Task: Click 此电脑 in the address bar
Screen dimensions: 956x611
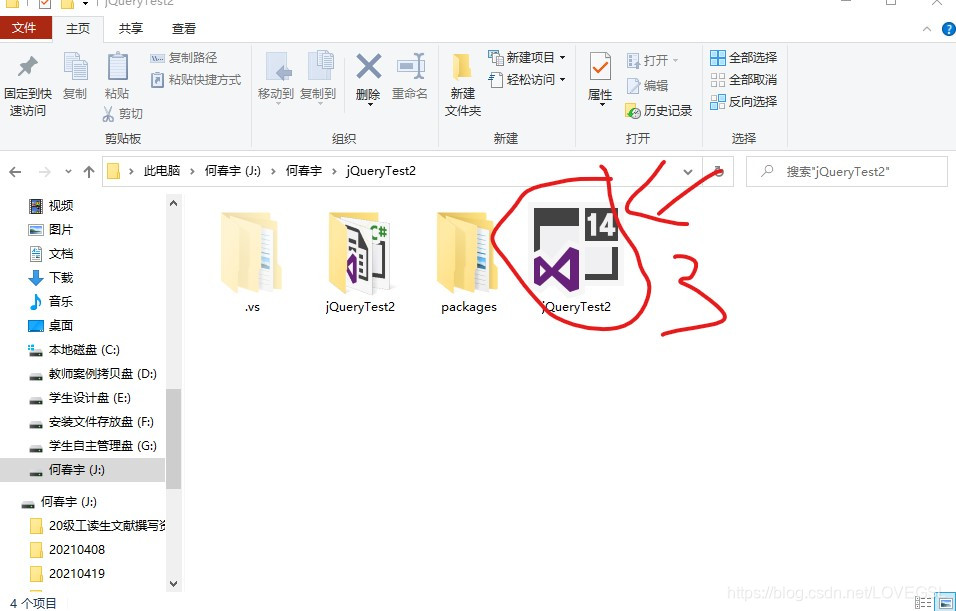Action: point(162,171)
